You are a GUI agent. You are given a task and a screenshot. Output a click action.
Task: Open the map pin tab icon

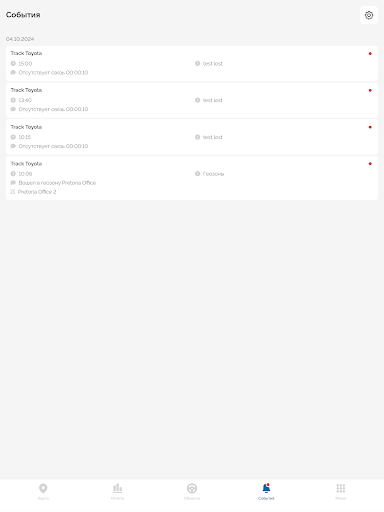click(43, 488)
